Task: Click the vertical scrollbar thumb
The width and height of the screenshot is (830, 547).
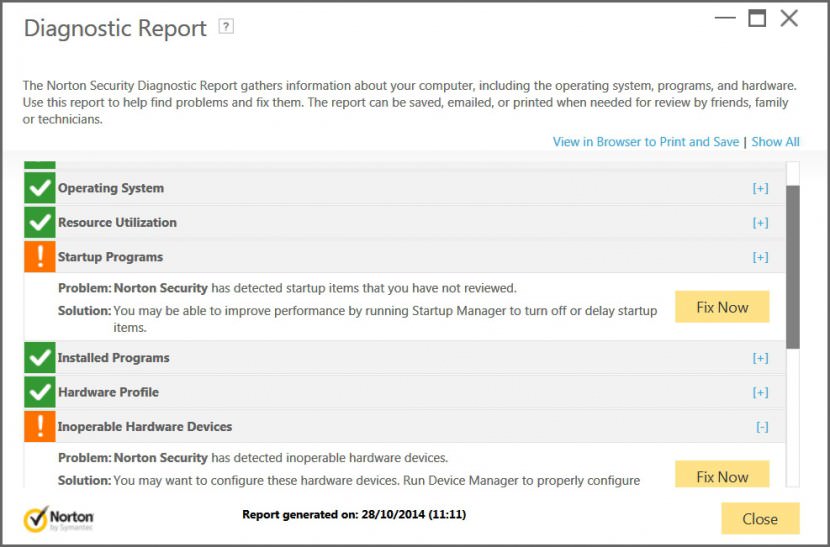Action: click(x=792, y=267)
